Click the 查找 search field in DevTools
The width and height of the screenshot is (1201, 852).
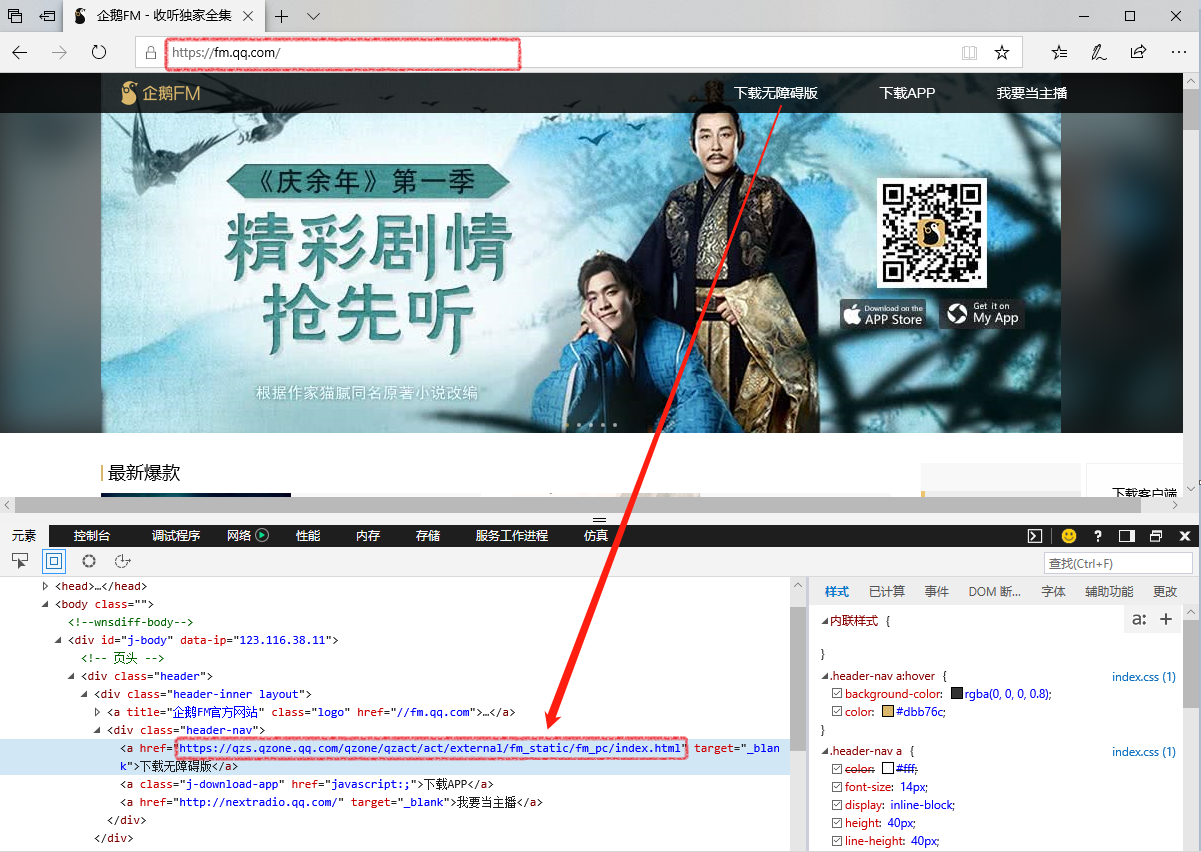[x=1118, y=563]
